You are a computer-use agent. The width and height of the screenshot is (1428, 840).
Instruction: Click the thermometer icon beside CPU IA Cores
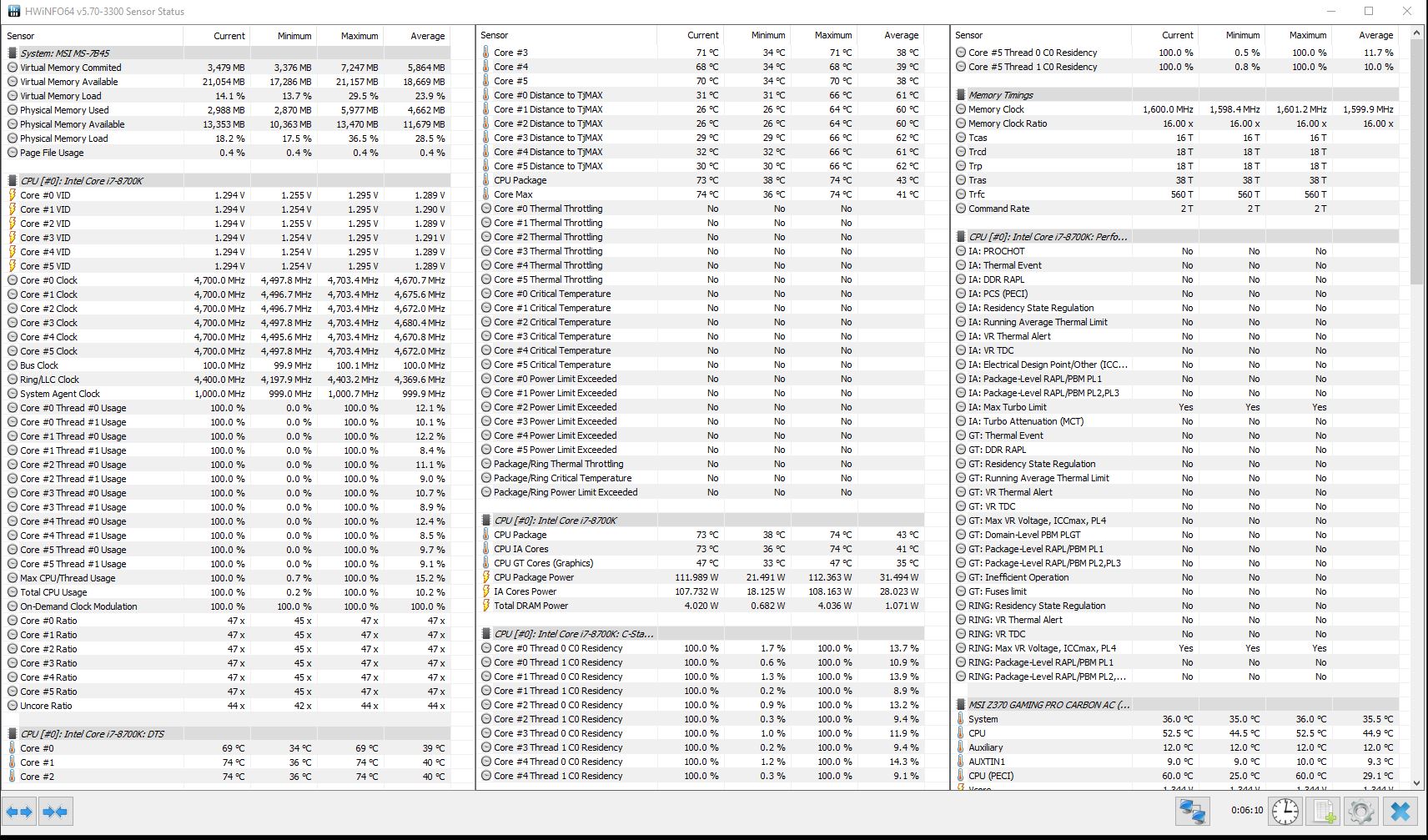click(486, 549)
